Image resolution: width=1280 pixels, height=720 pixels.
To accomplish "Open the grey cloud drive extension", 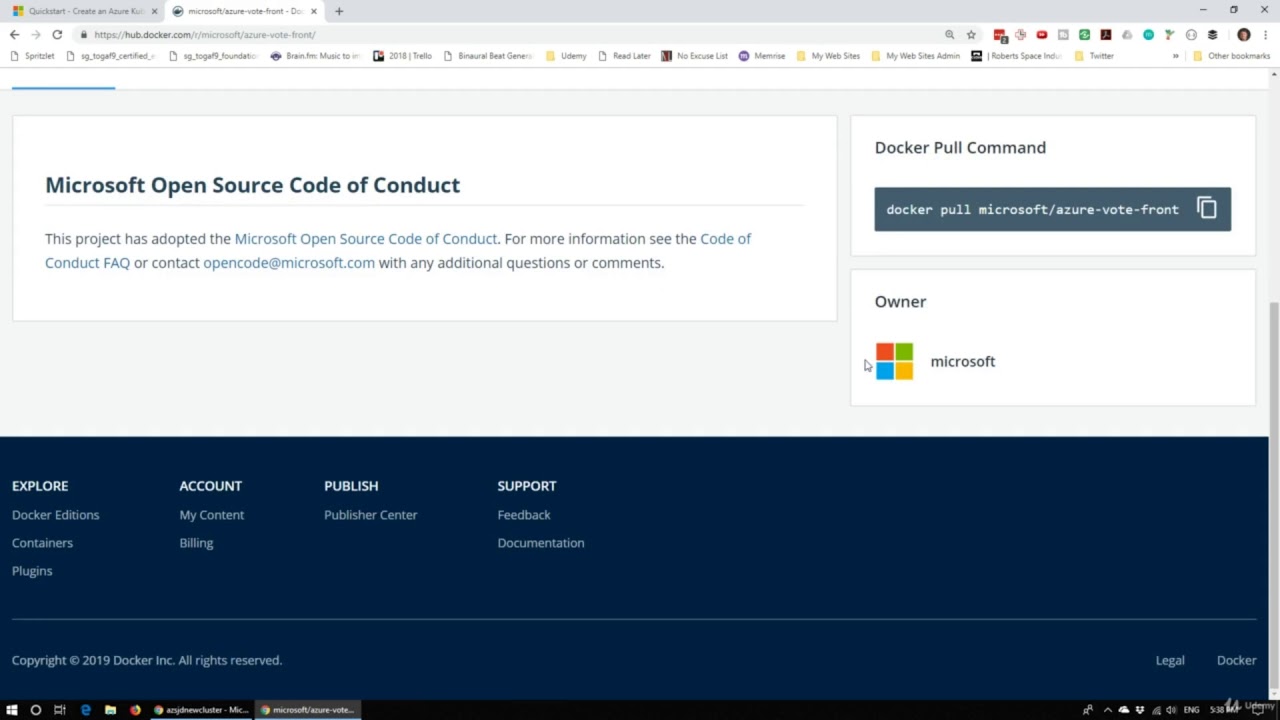I will [x=1127, y=34].
